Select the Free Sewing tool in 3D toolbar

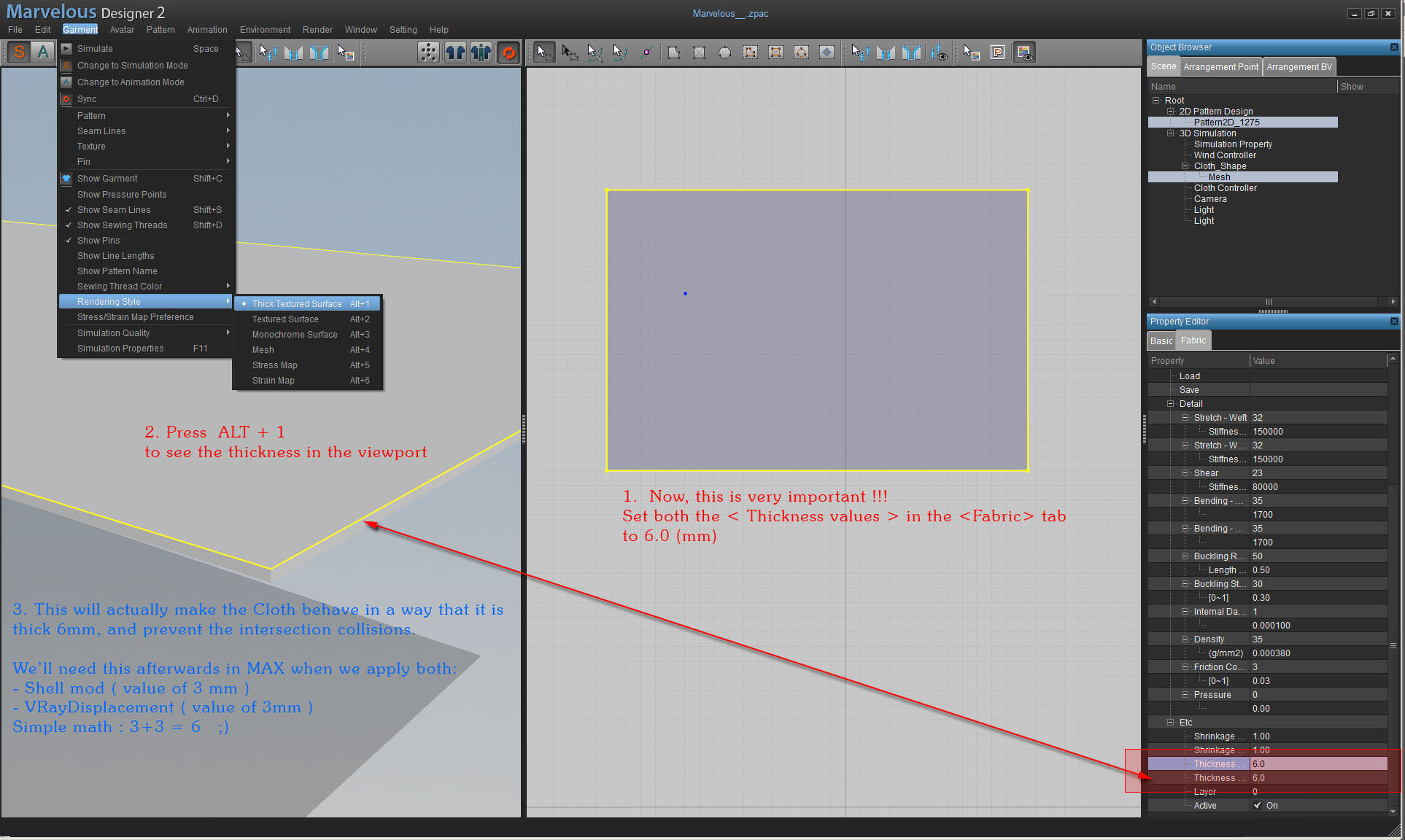[320, 52]
